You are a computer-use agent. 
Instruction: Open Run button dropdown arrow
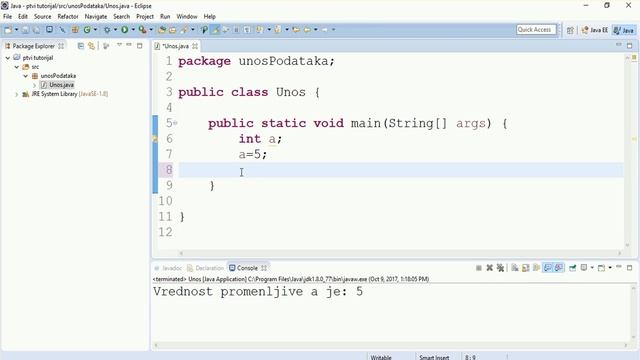pyautogui.click(x=133, y=30)
